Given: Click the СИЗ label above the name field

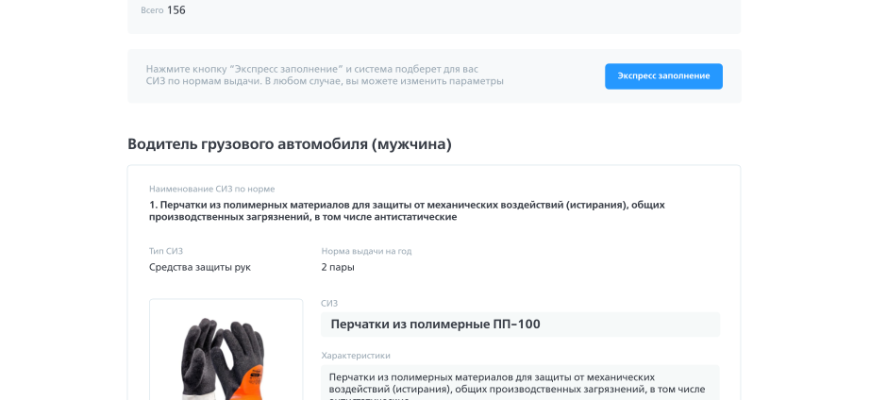Looking at the screenshot, I should tap(329, 303).
